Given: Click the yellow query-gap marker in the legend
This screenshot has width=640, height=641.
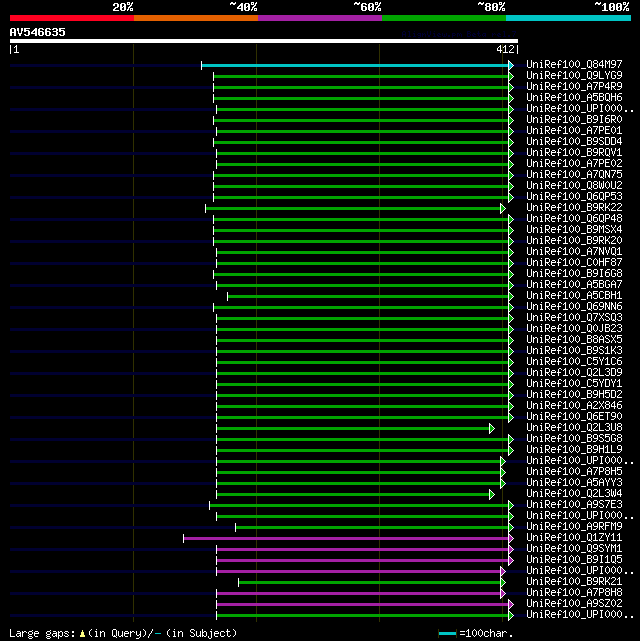Looking at the screenshot, I should point(82,634).
